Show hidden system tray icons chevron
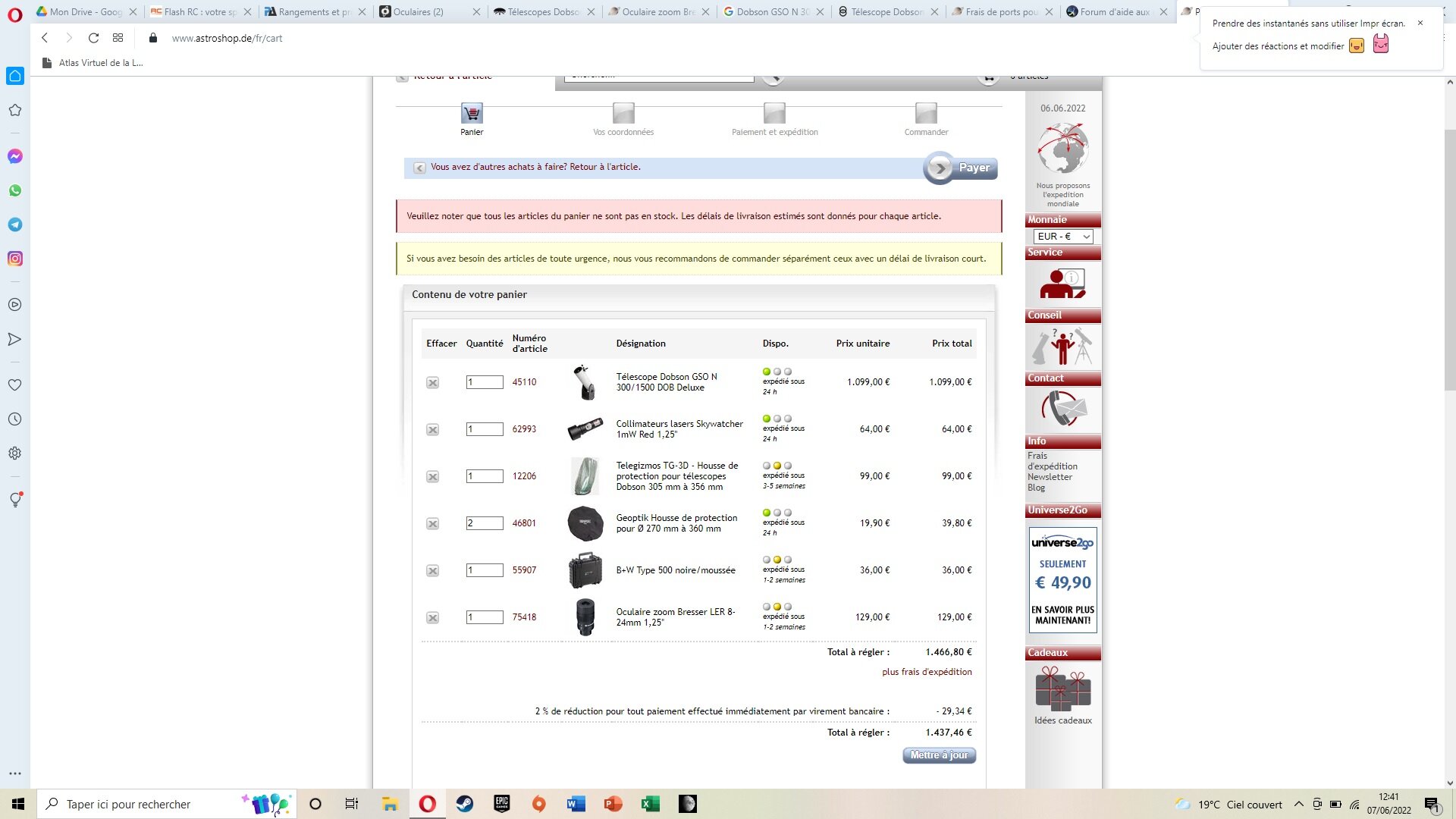The image size is (1456, 819). pos(1298,804)
